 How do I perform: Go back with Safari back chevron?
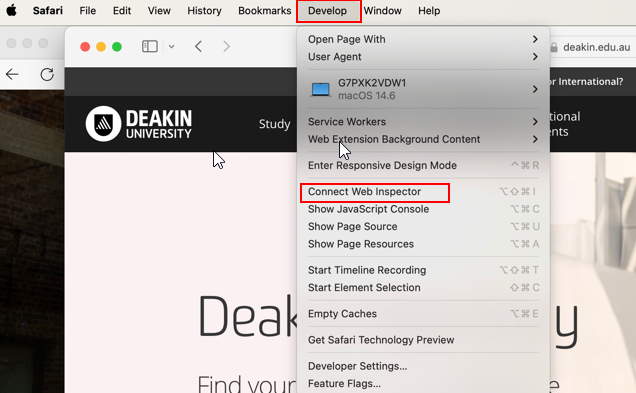198,47
